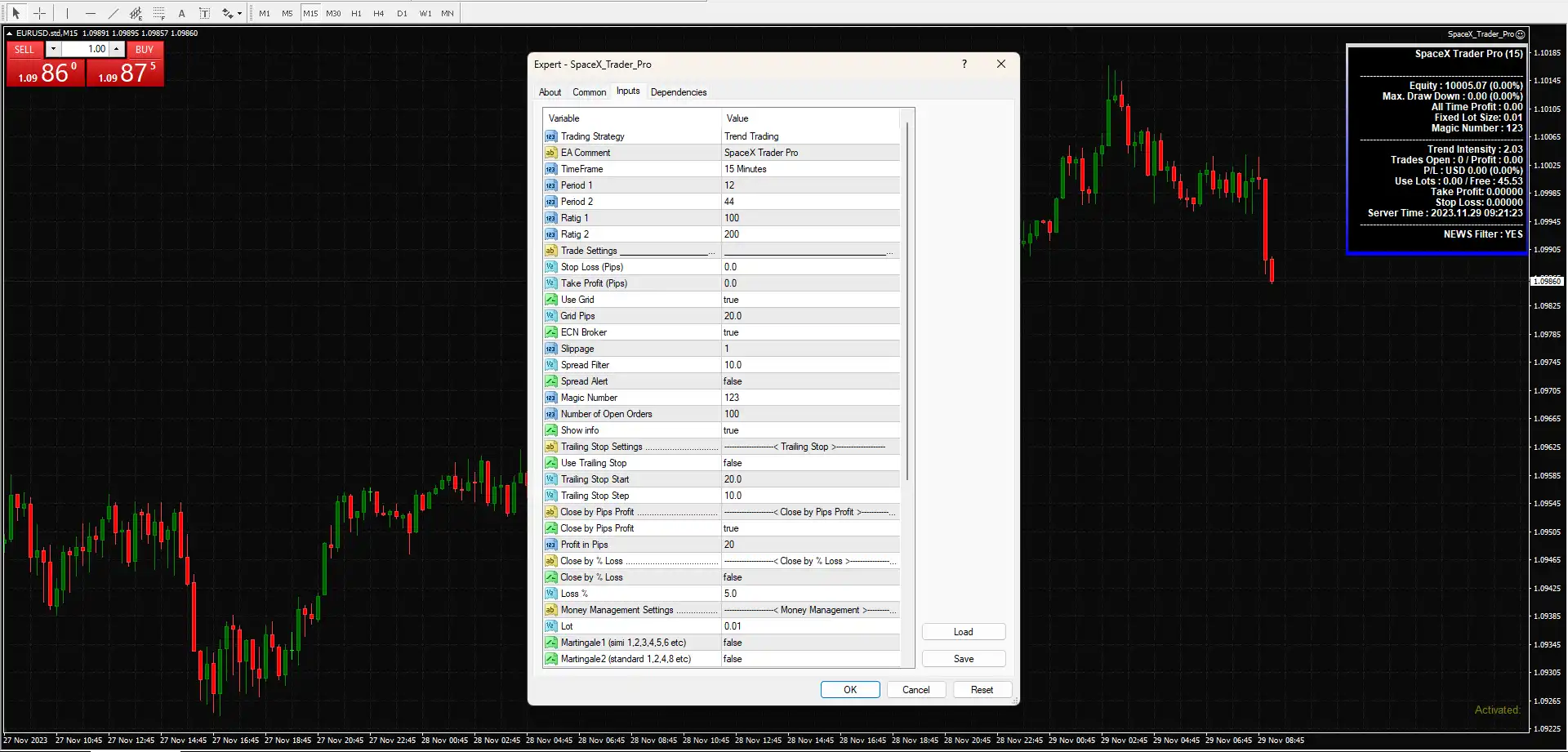1568x752 pixels.
Task: Click the icon beside Martingale2 row
Action: 550,659
